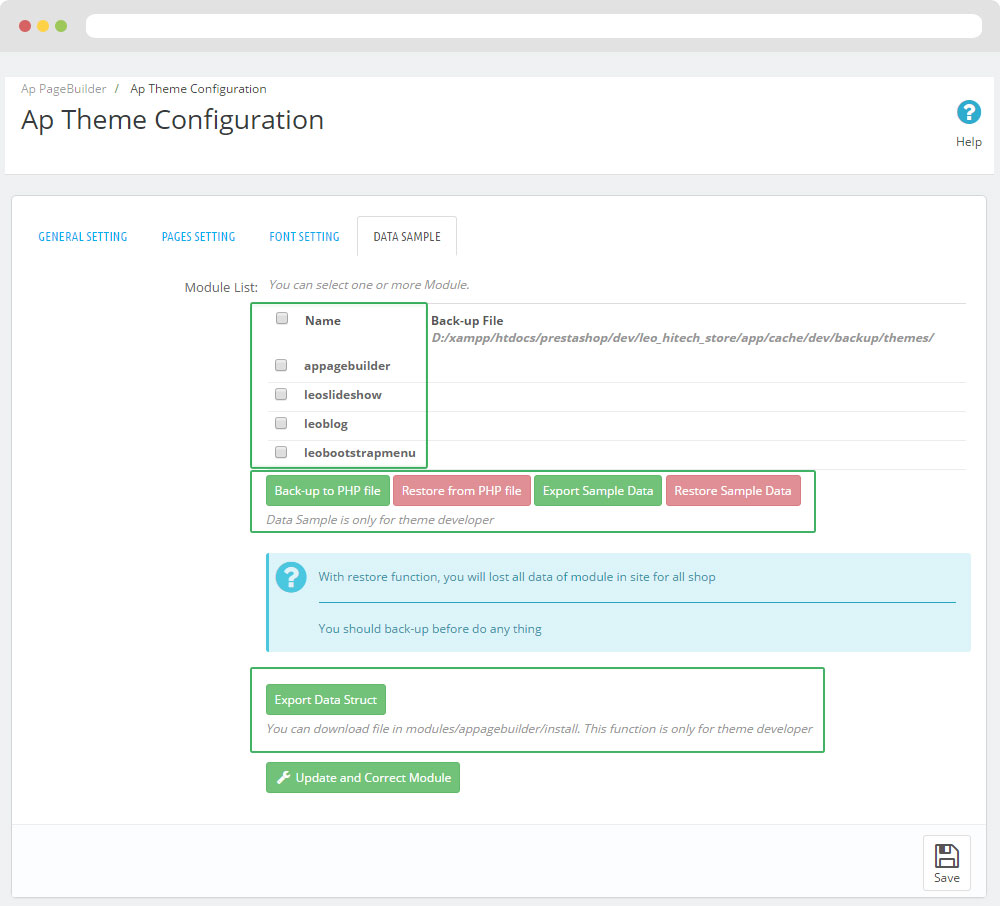Viewport: 1000px width, 906px height.
Task: Select the leobootstrapmenu checkbox
Action: coord(281,452)
